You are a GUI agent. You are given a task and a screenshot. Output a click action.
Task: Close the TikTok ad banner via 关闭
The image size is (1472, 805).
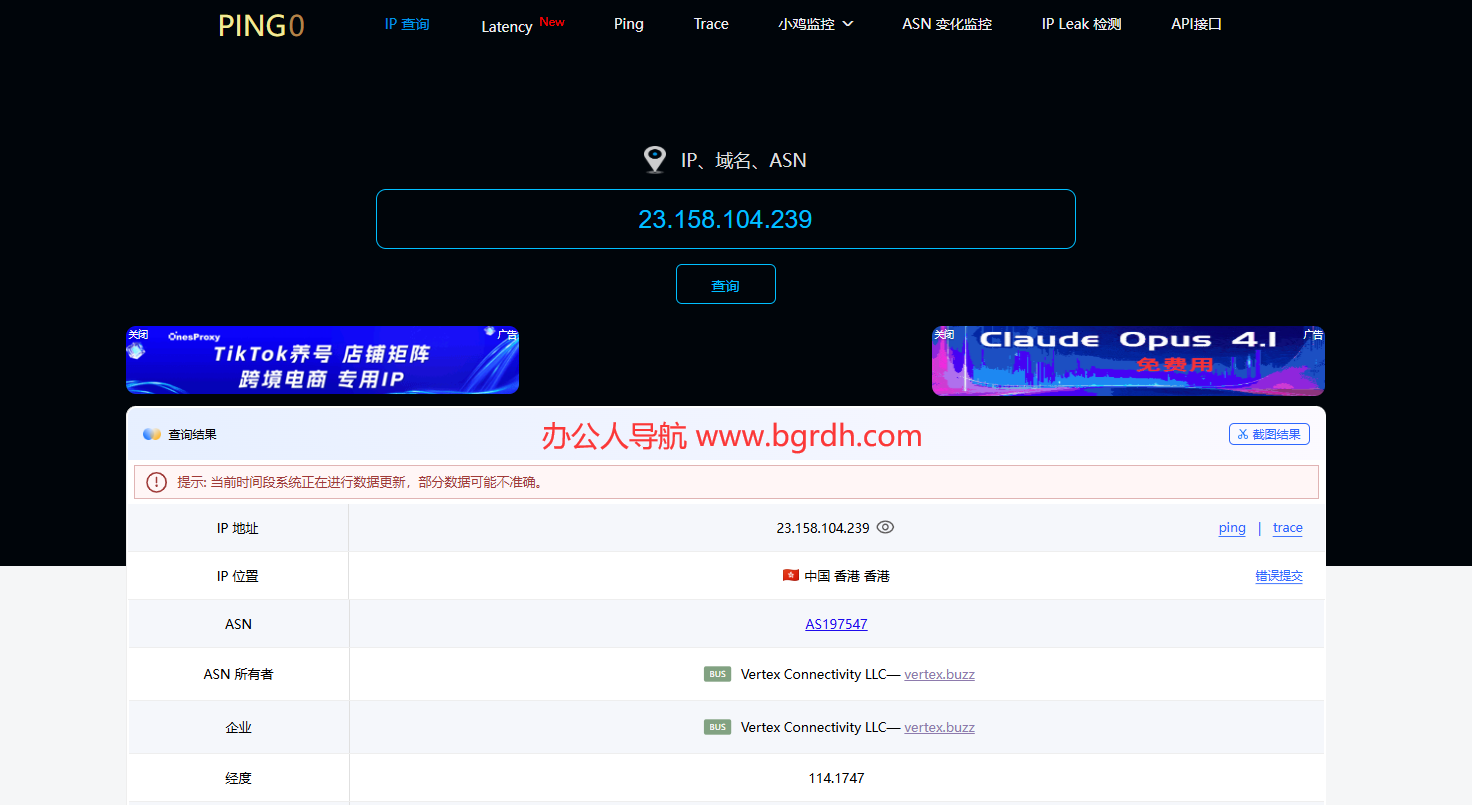coord(138,334)
